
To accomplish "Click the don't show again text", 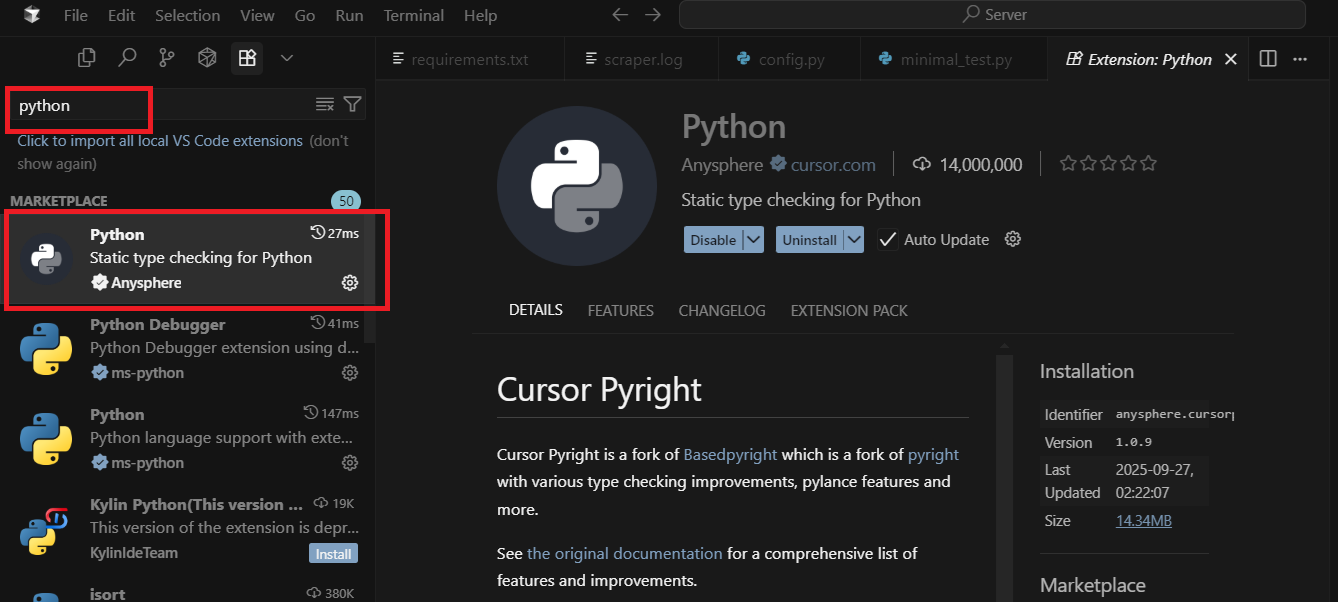I will pos(183,152).
